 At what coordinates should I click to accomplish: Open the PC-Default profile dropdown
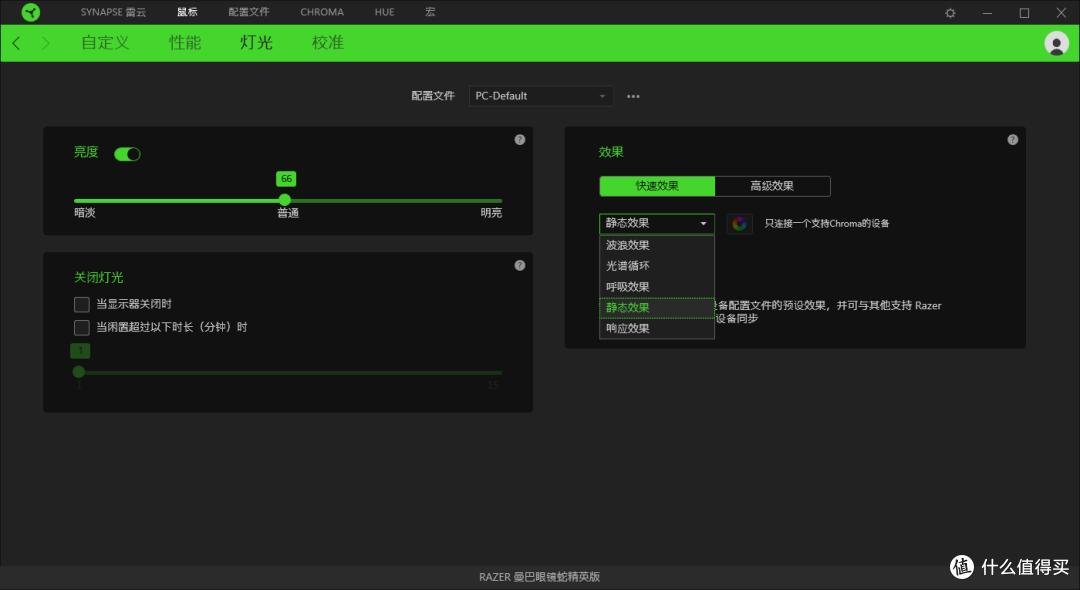tap(541, 96)
